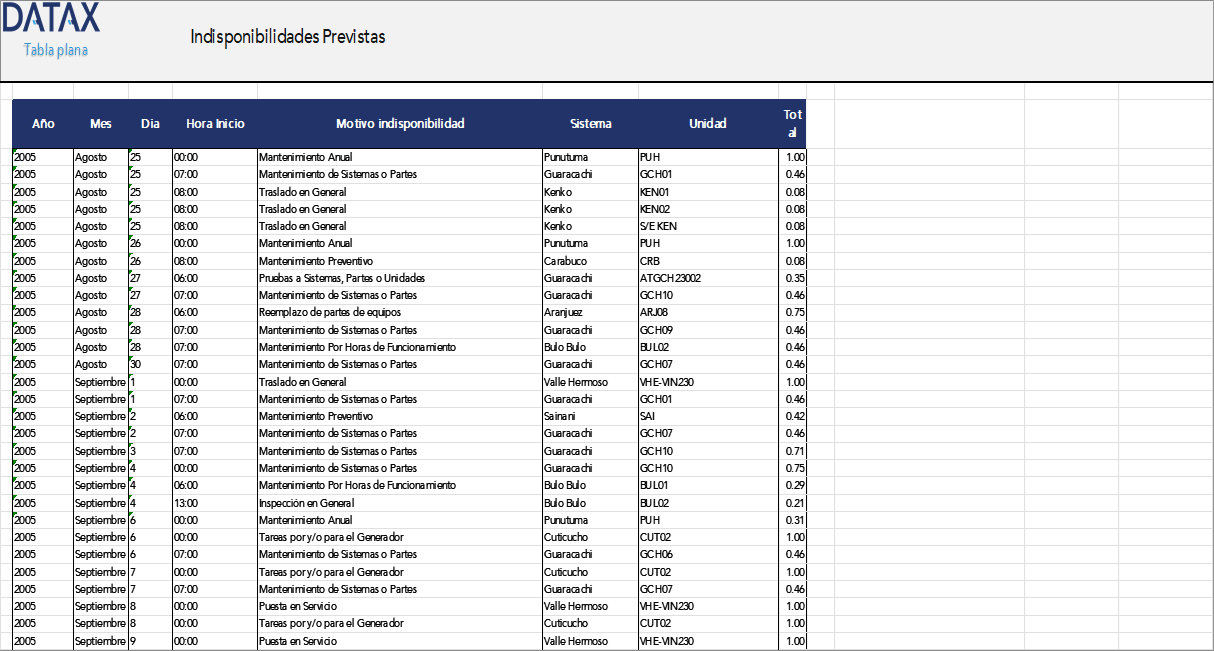Select the Año column header
The image size is (1214, 651).
43,124
